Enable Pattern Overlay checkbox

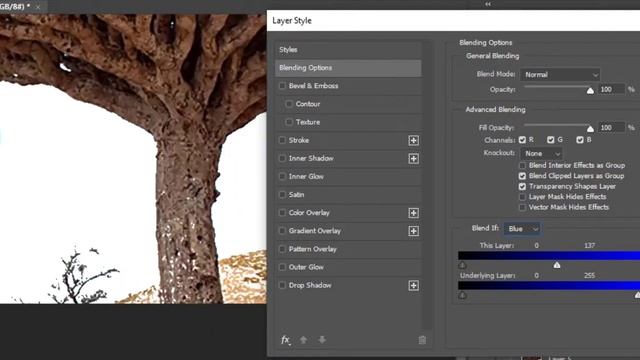pos(282,249)
